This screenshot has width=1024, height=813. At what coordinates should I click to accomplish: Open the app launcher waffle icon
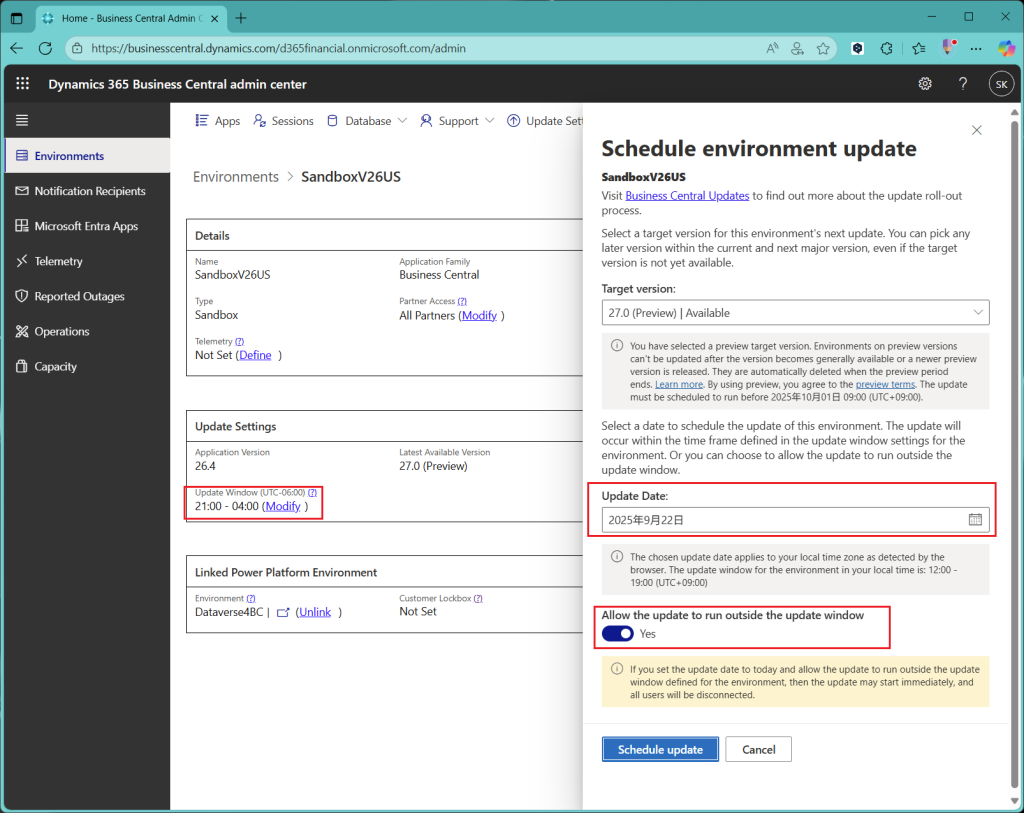pos(23,84)
